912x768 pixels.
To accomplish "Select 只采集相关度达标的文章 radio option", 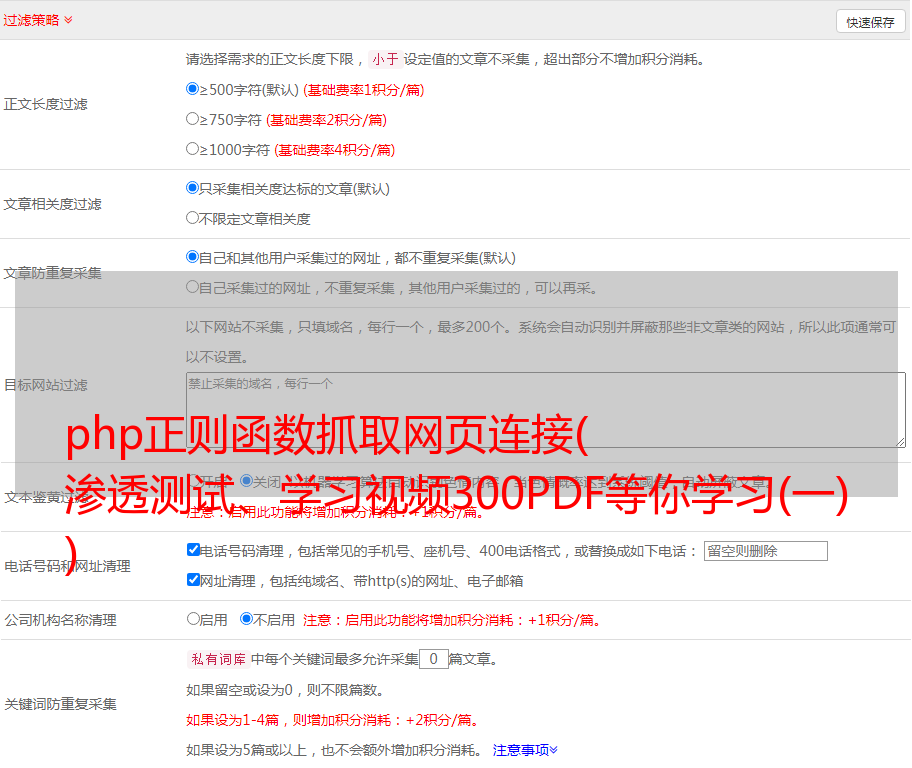I will click(192, 188).
